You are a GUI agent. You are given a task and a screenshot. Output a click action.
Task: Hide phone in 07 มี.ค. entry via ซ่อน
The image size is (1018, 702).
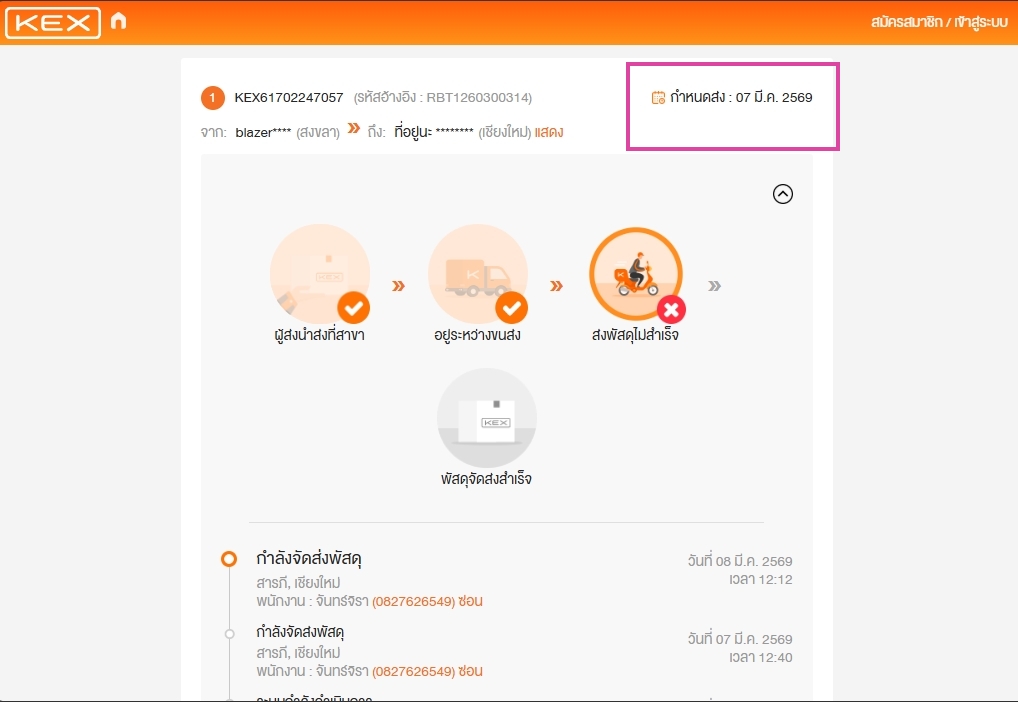click(470, 671)
